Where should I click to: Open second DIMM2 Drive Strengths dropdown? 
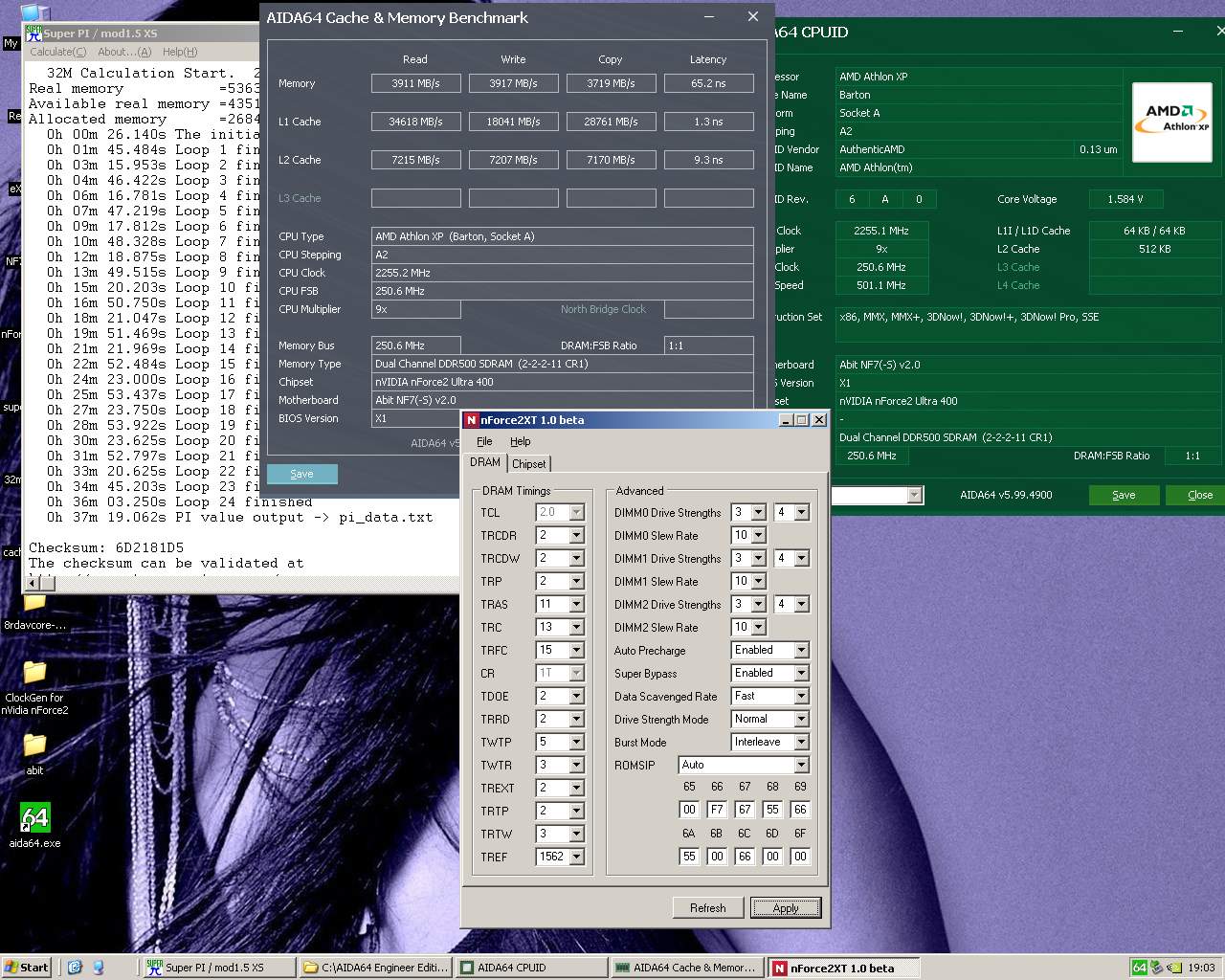tap(801, 605)
